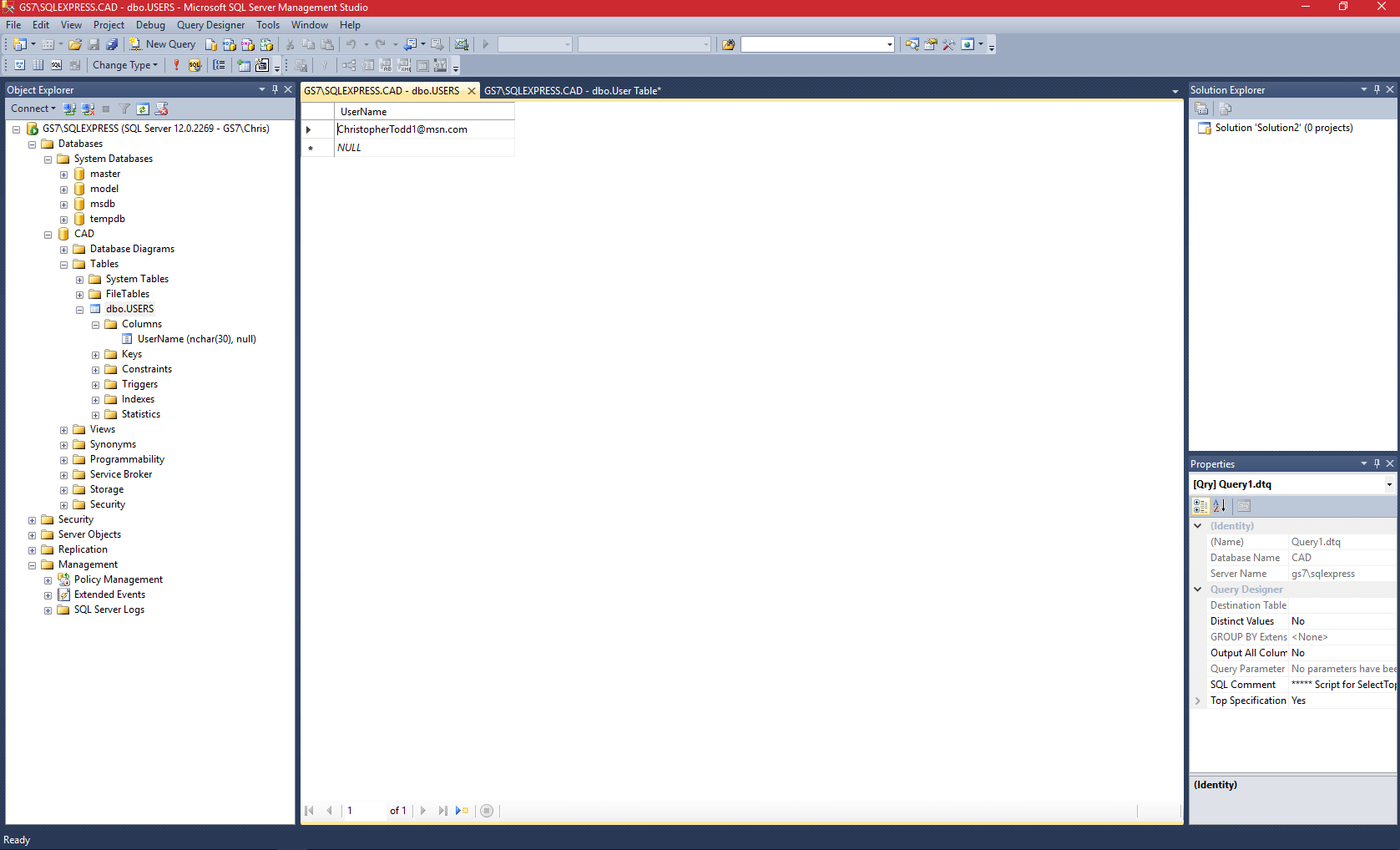Click the Categorized icon in Properties panel
The height and width of the screenshot is (850, 1400).
(x=1200, y=506)
